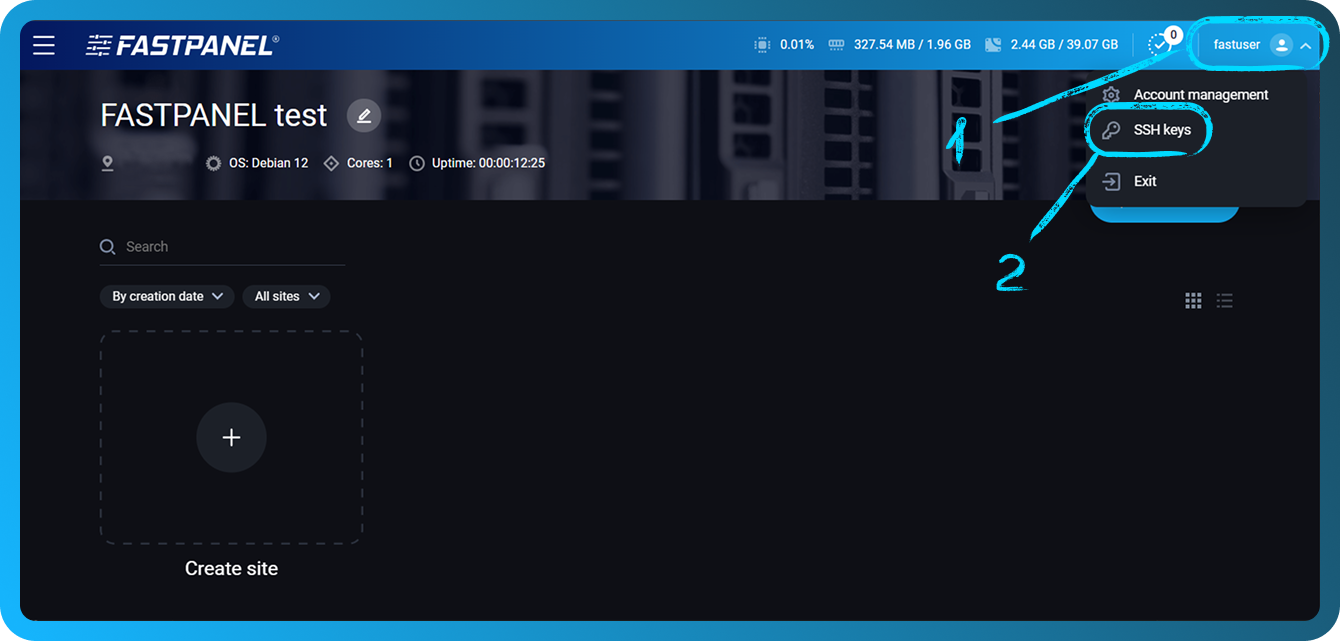Click the pencil icon to rename FASTPANEL test
1340x641 pixels.
[x=363, y=114]
